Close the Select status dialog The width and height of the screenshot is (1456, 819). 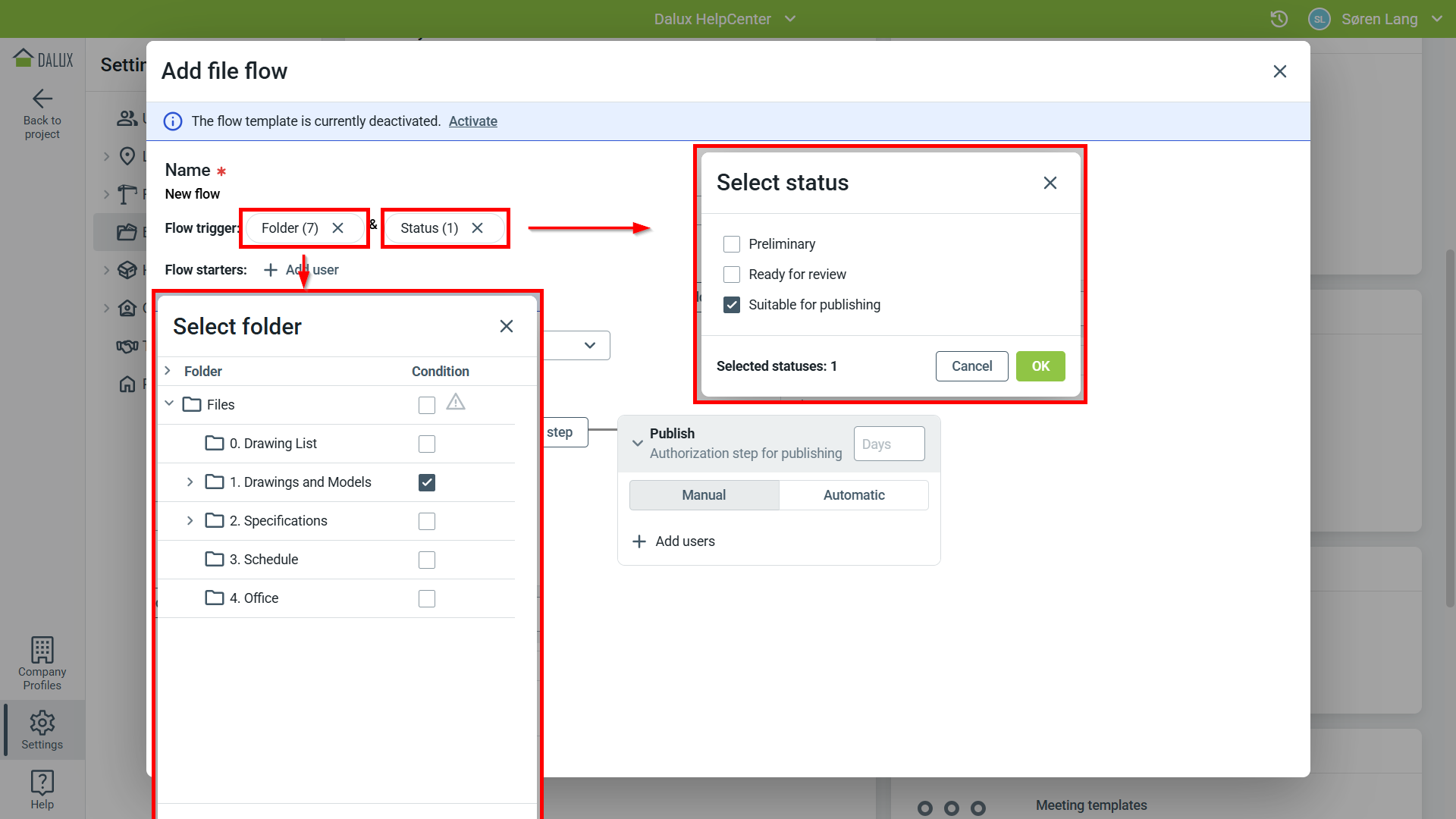[x=1050, y=183]
